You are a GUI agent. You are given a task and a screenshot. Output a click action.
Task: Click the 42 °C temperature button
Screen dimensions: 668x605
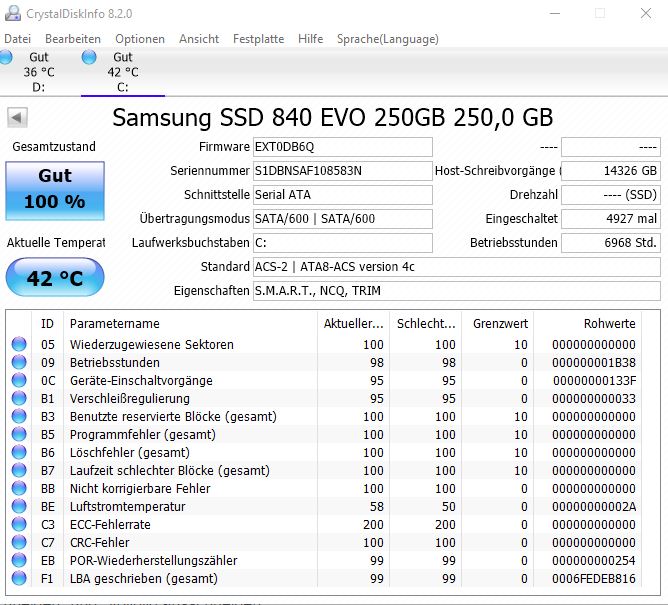(x=55, y=277)
